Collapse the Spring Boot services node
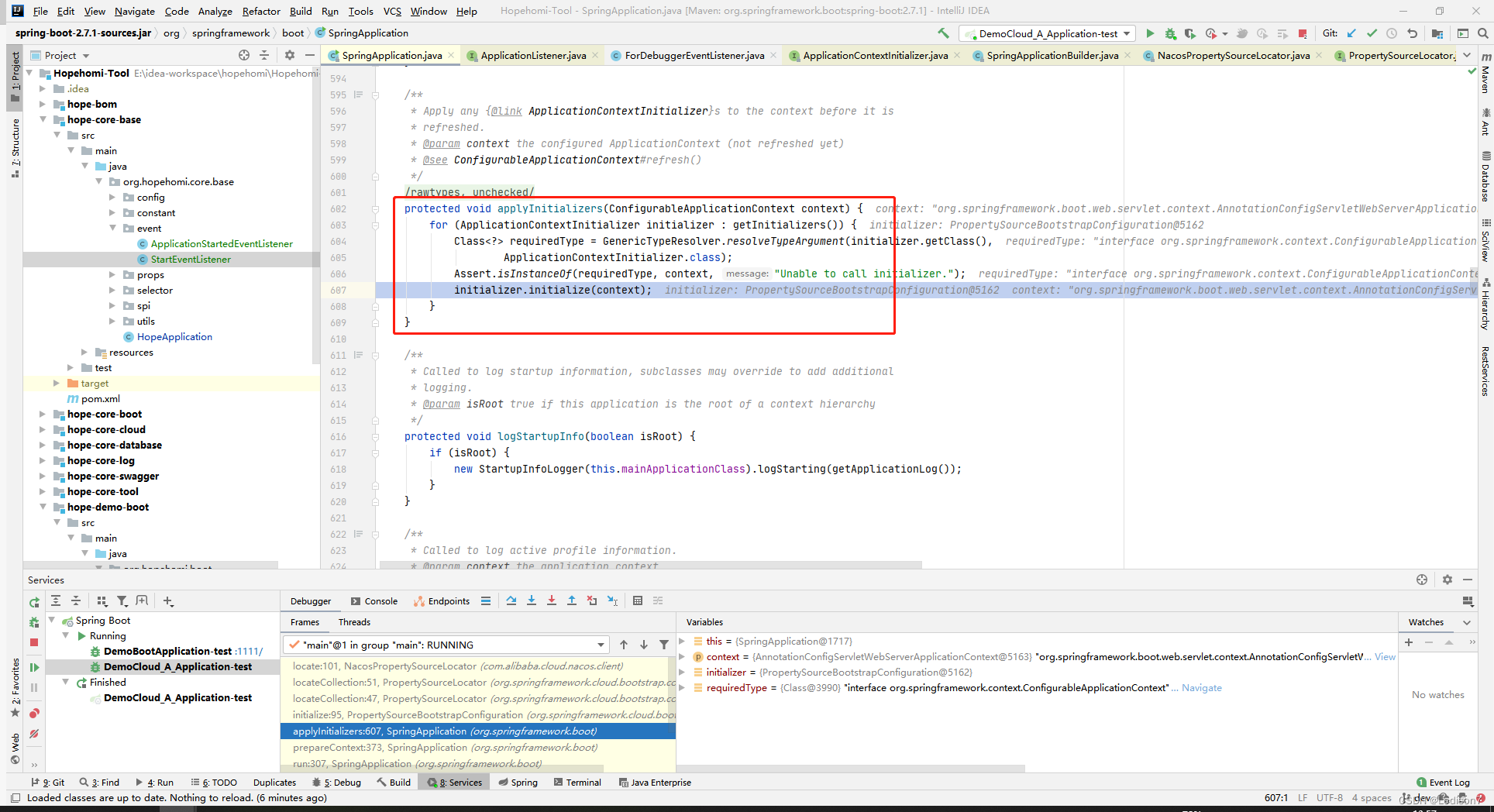Image resolution: width=1494 pixels, height=812 pixels. pyautogui.click(x=52, y=620)
